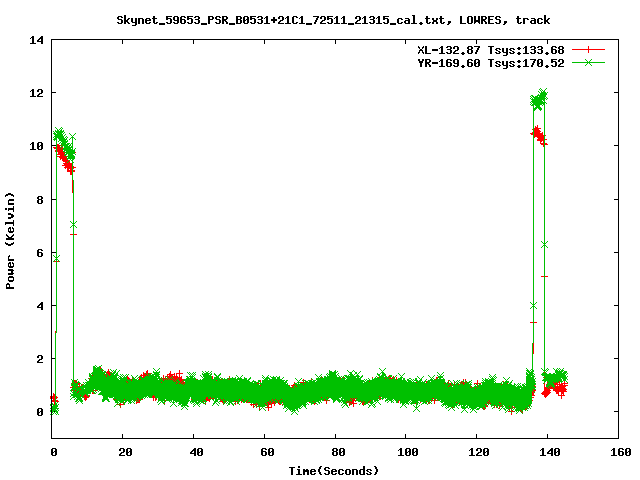Click the x-axis tick label 20
Viewport: 640px width, 480px height.
125,452
